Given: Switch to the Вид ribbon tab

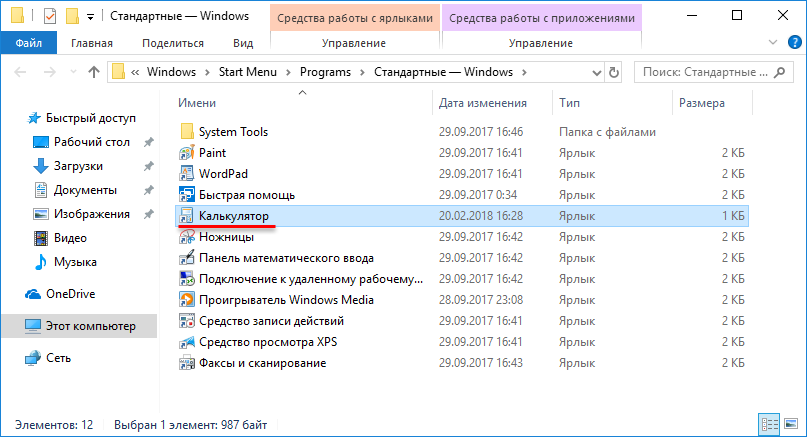Looking at the screenshot, I should pyautogui.click(x=243, y=43).
